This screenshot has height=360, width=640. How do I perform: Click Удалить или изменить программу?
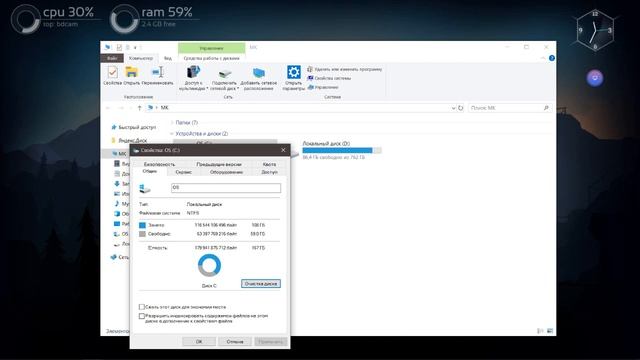coord(345,69)
